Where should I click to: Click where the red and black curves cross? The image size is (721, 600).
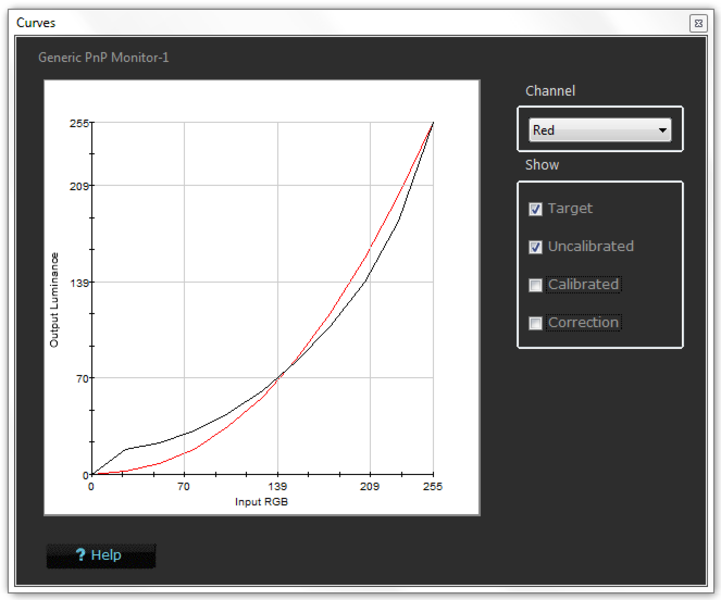282,372
